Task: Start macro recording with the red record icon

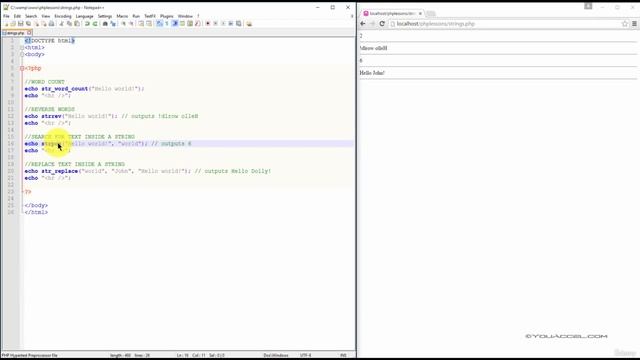Action: tap(207, 24)
